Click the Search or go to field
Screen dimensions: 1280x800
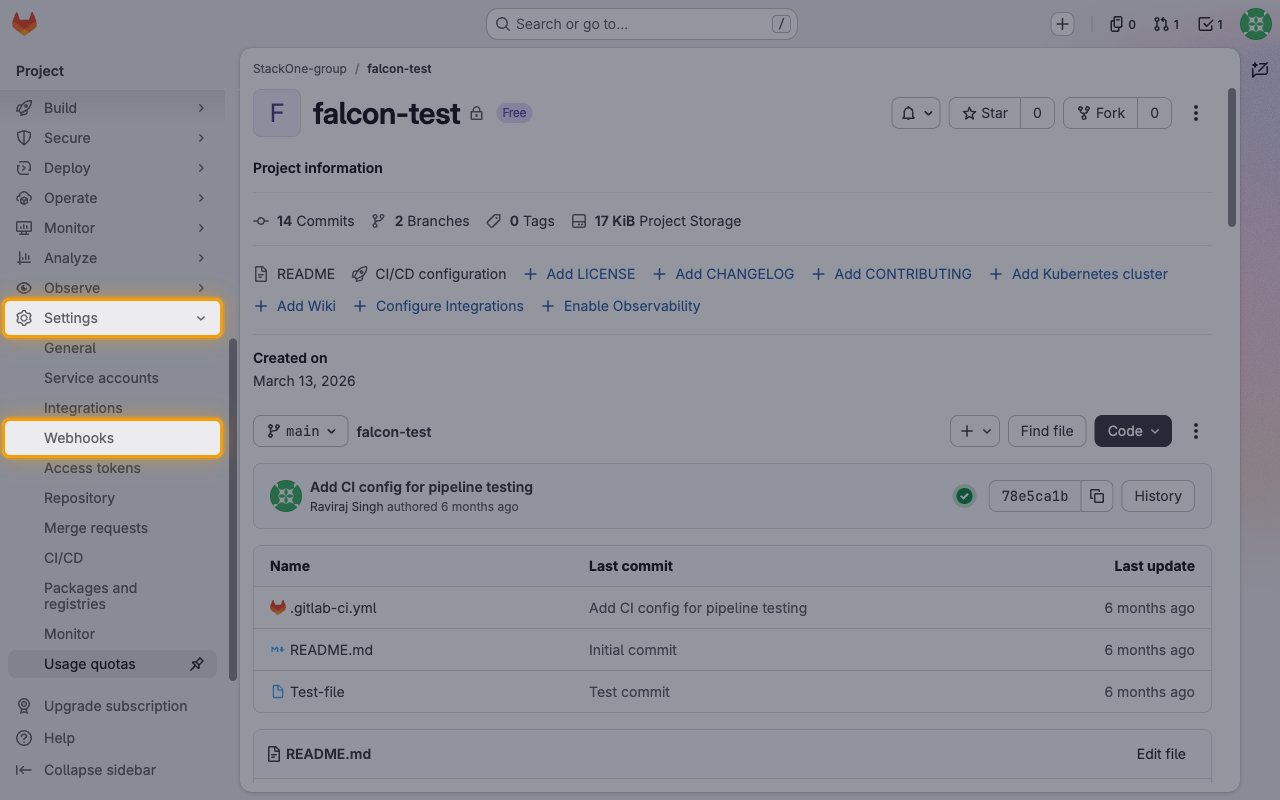[641, 24]
